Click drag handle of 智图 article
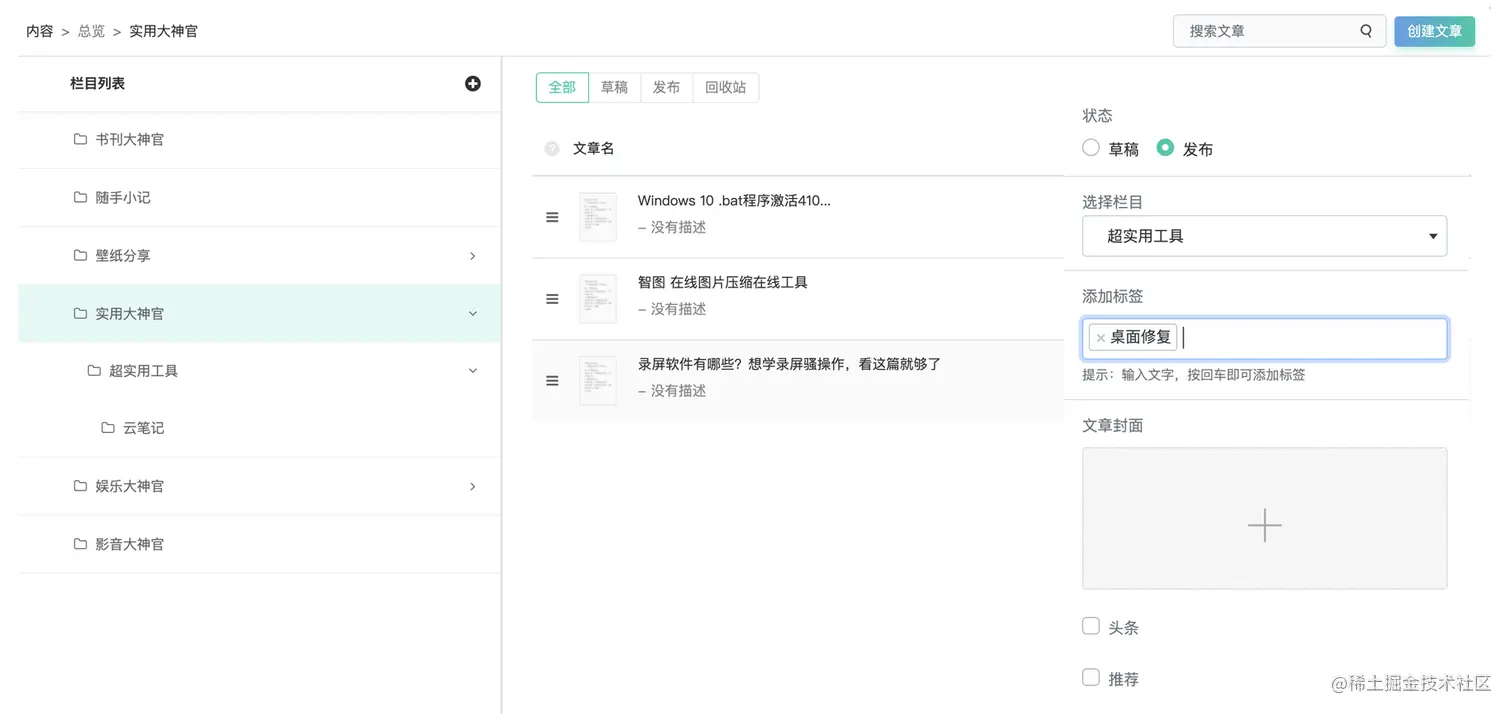 coord(552,299)
